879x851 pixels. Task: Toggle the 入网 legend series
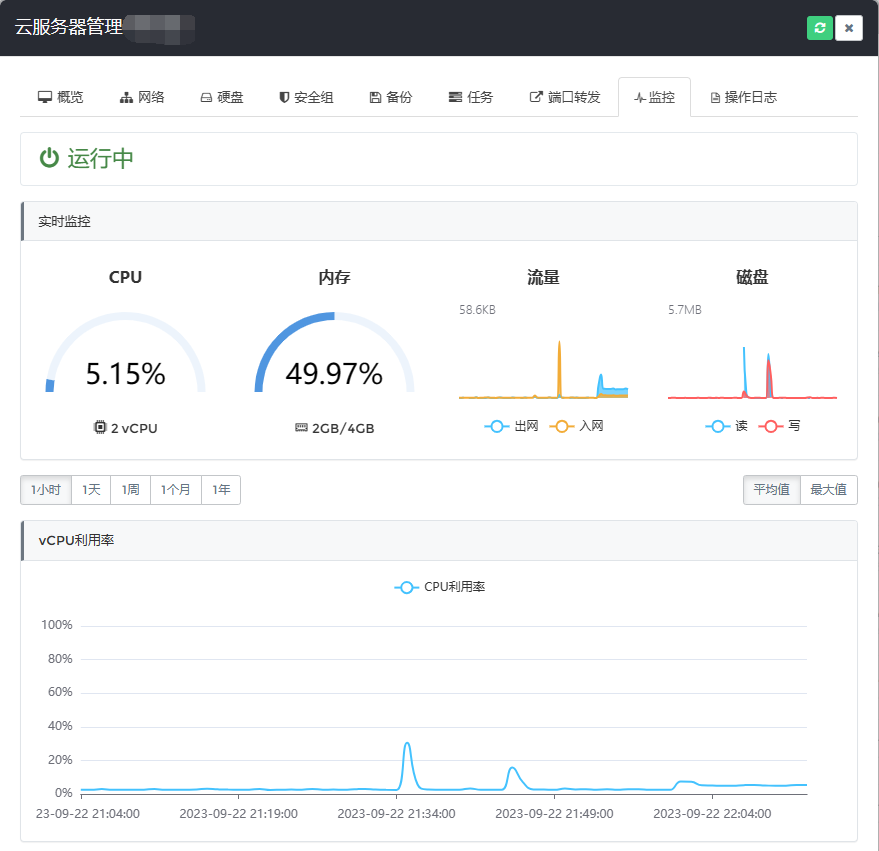(577, 427)
